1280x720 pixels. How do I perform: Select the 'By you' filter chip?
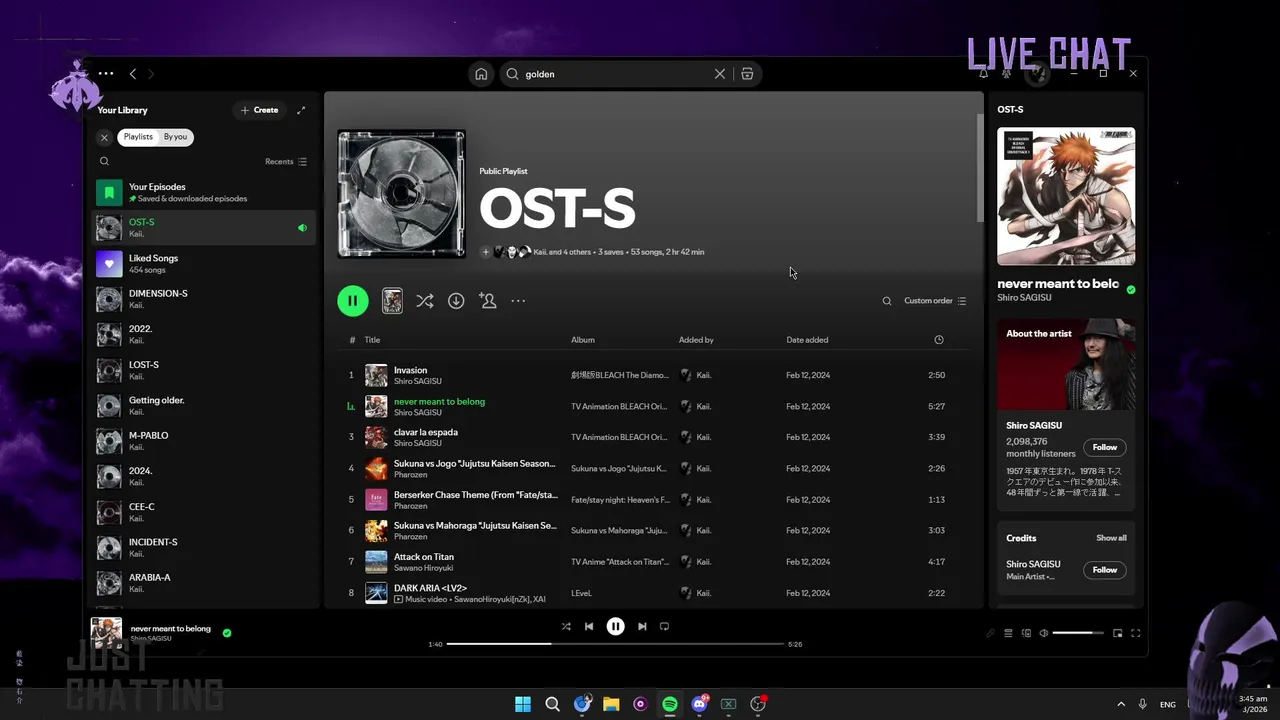click(176, 137)
